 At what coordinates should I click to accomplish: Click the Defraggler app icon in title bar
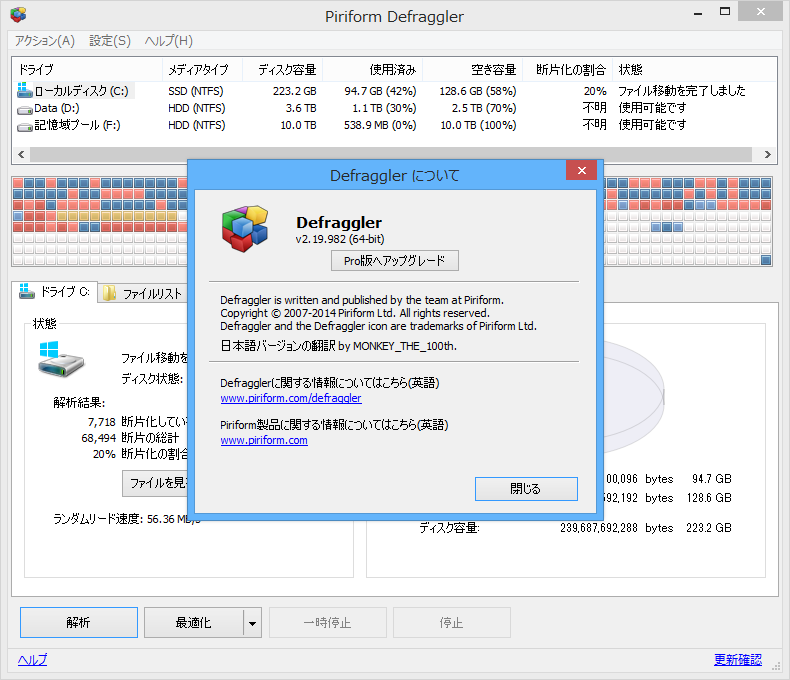pos(18,15)
